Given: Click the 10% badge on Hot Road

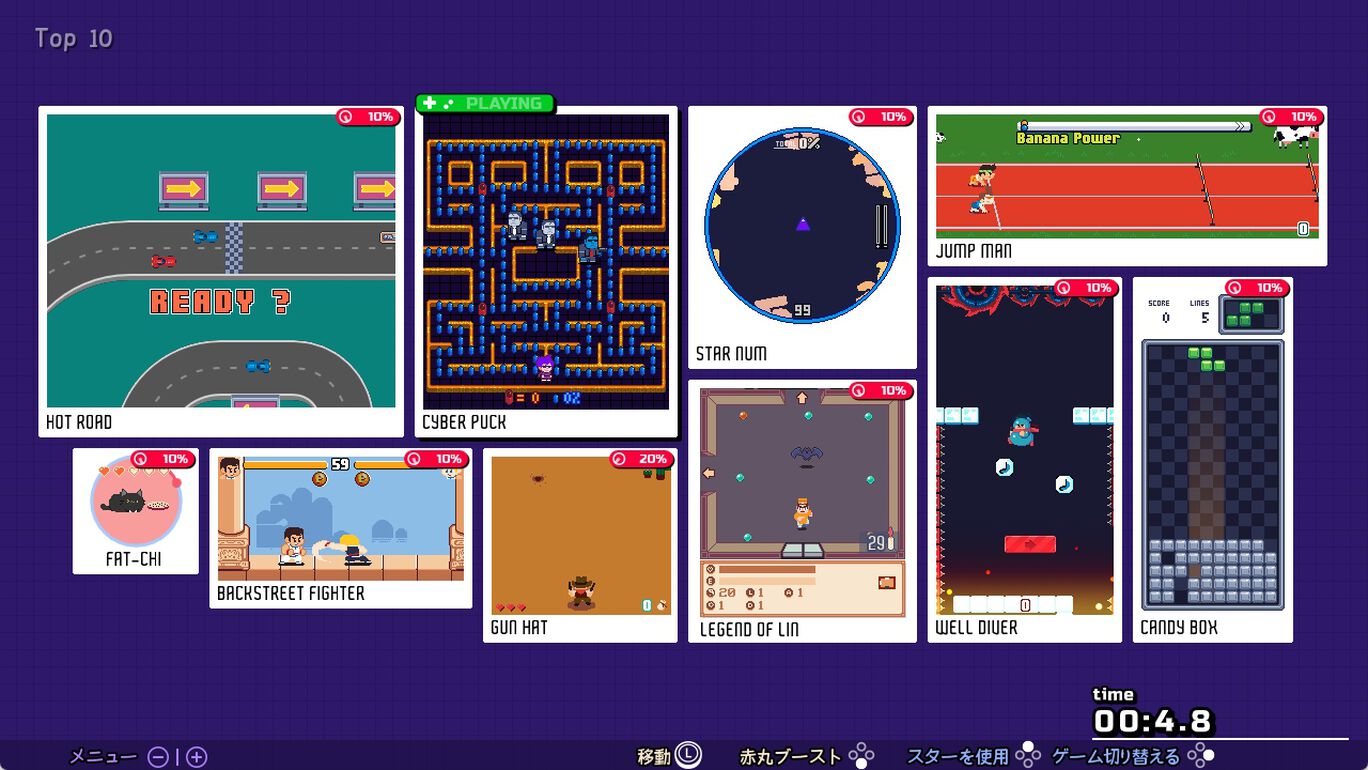Looking at the screenshot, I should [368, 117].
